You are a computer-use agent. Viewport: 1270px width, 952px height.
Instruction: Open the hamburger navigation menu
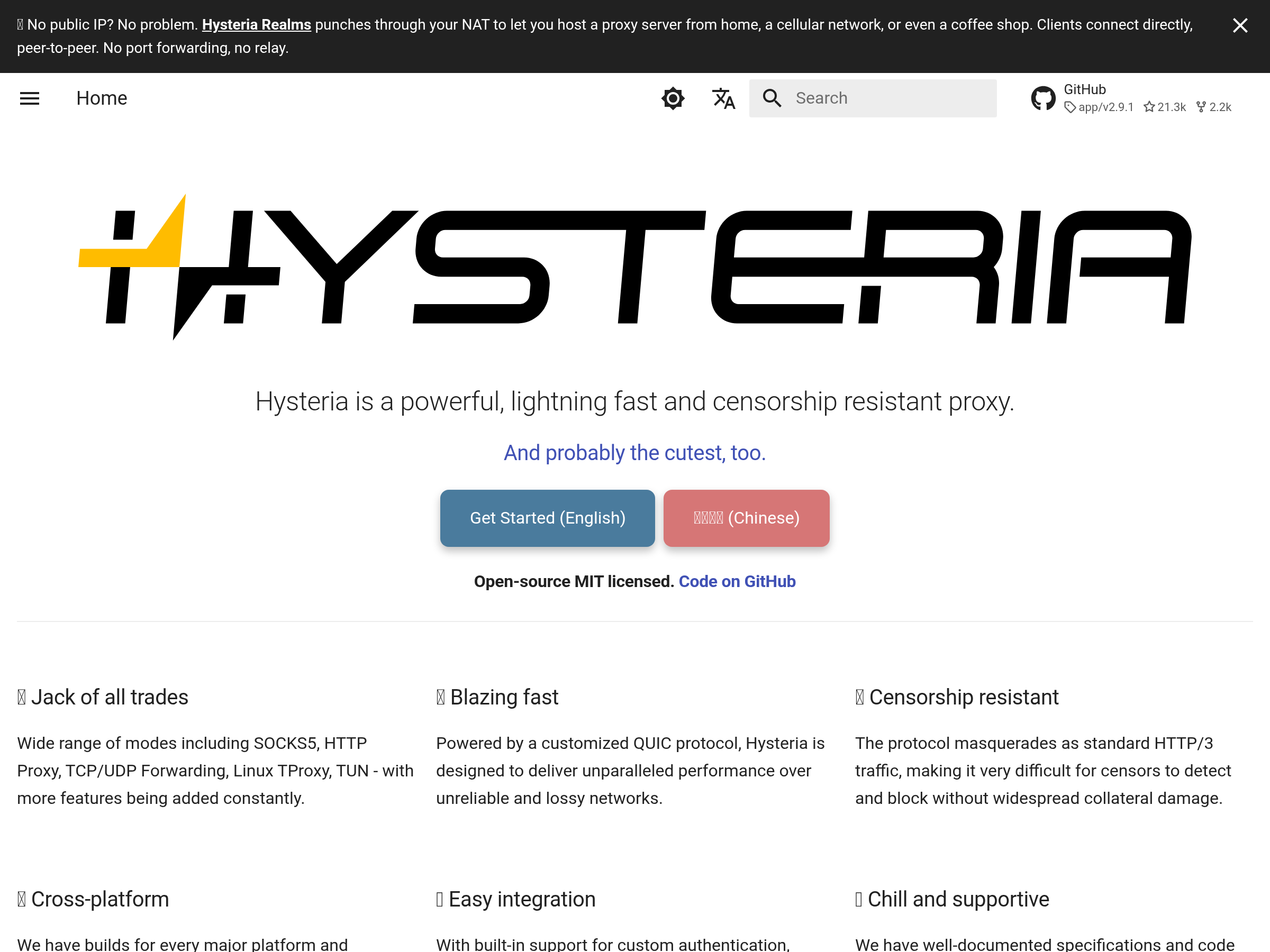[x=29, y=98]
